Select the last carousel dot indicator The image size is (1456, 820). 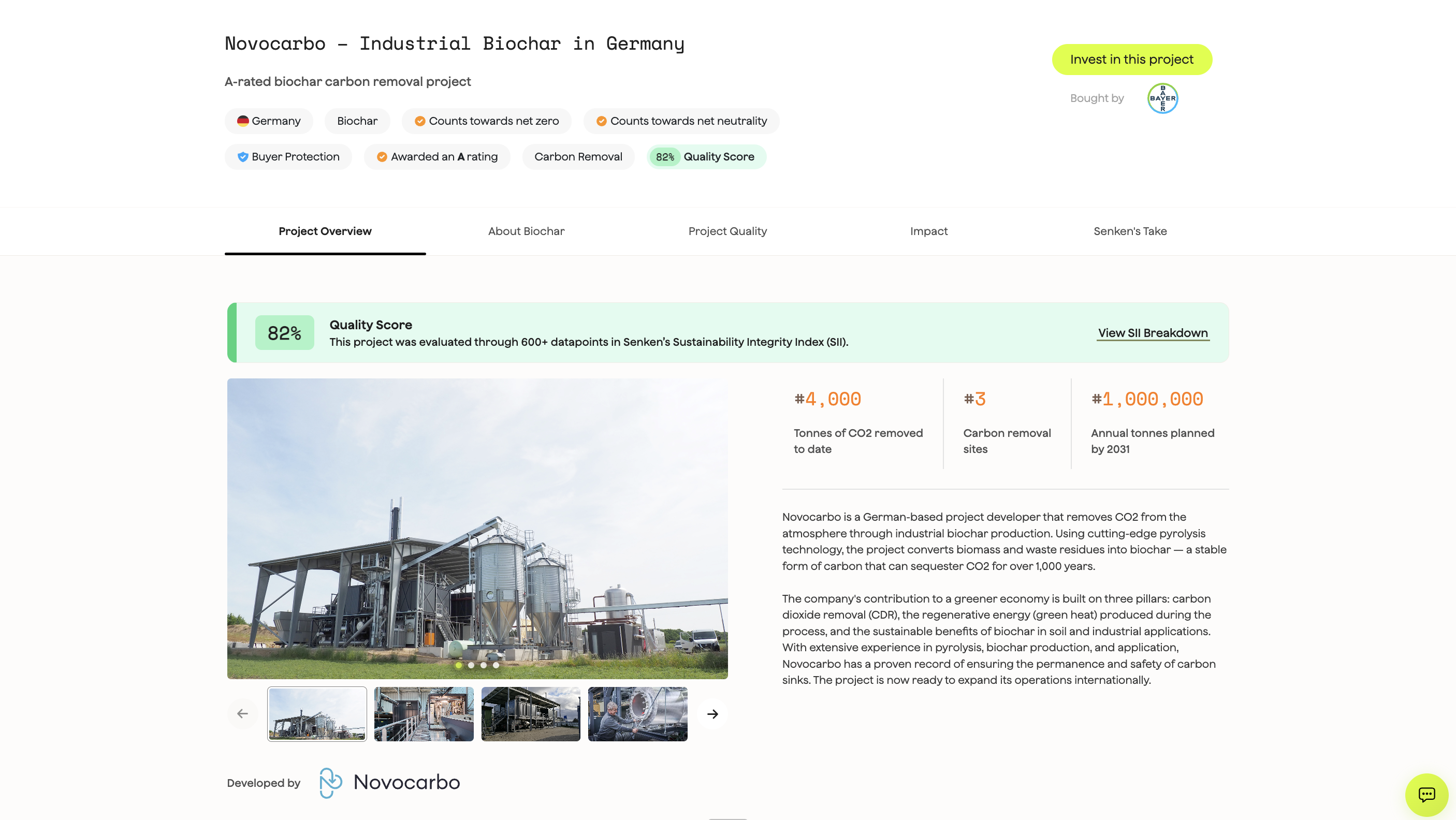point(496,665)
